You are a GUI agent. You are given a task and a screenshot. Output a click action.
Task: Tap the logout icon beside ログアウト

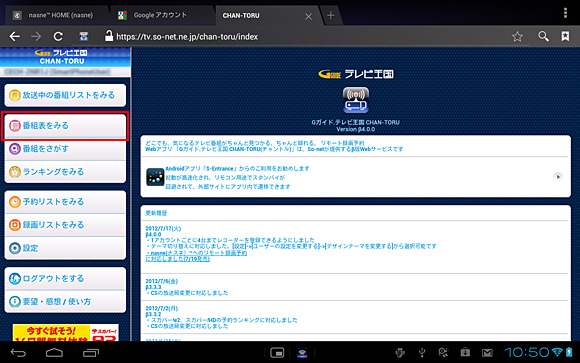[x=14, y=279]
